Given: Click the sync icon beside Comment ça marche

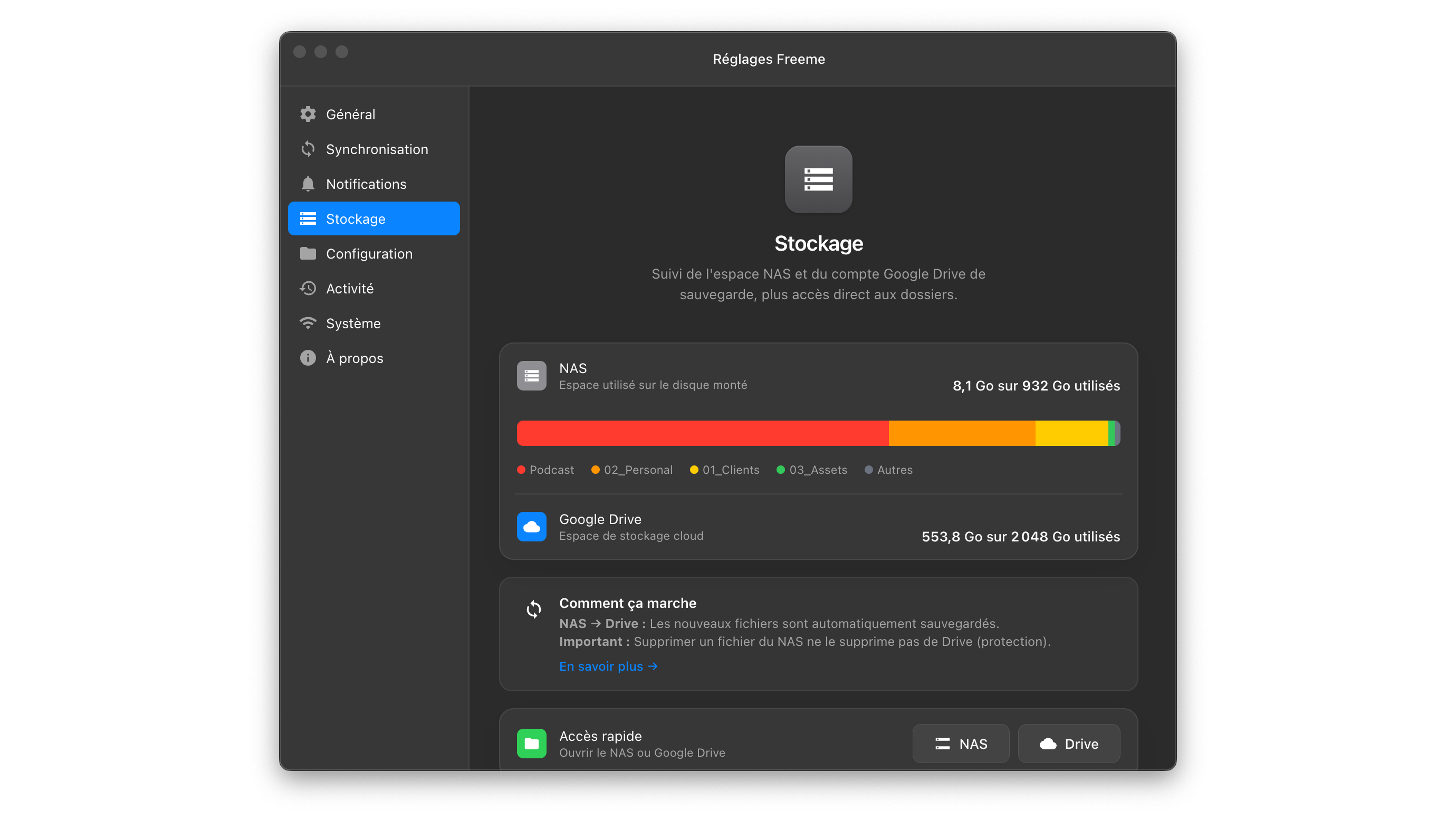Looking at the screenshot, I should (533, 610).
